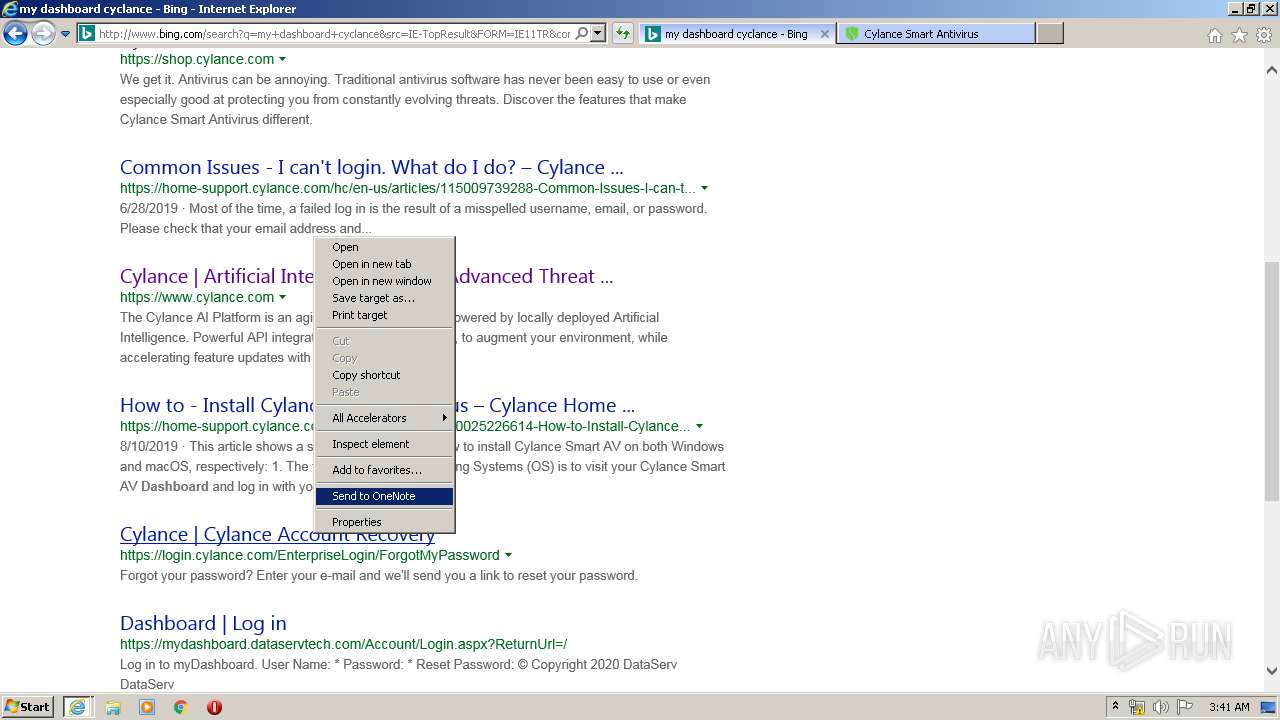Show hidden system tray icons arrow
The image size is (1280, 720).
point(1115,707)
